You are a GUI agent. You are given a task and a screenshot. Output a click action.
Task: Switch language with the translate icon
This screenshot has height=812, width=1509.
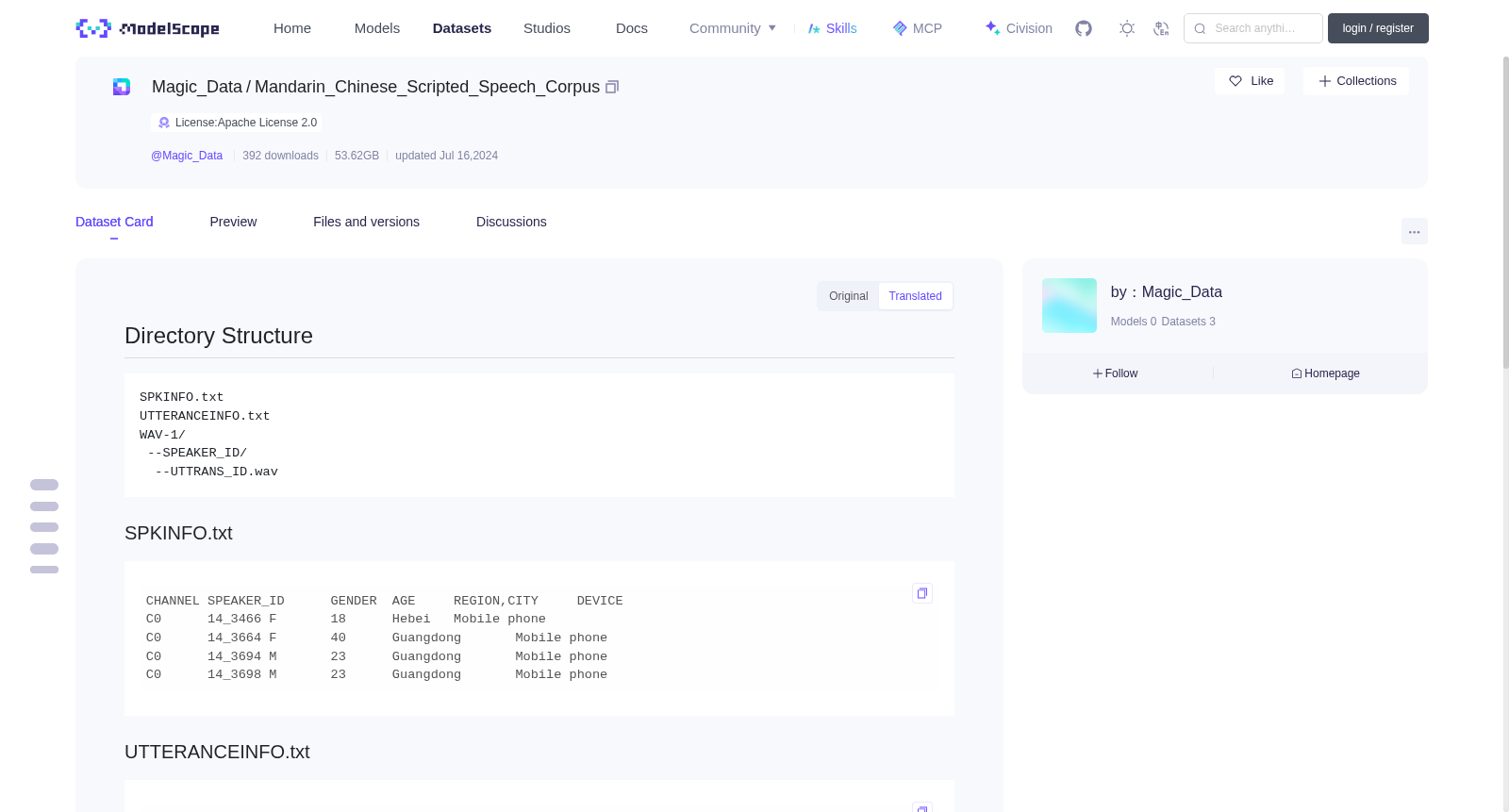point(1162,28)
